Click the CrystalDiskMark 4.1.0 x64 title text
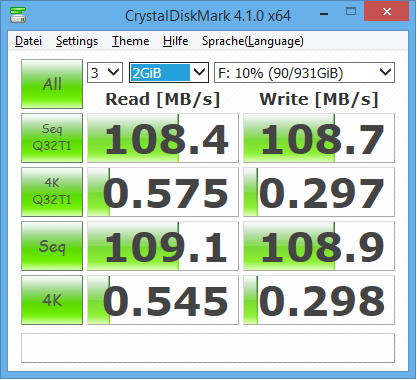Viewport: 417px width, 380px height. click(x=208, y=16)
